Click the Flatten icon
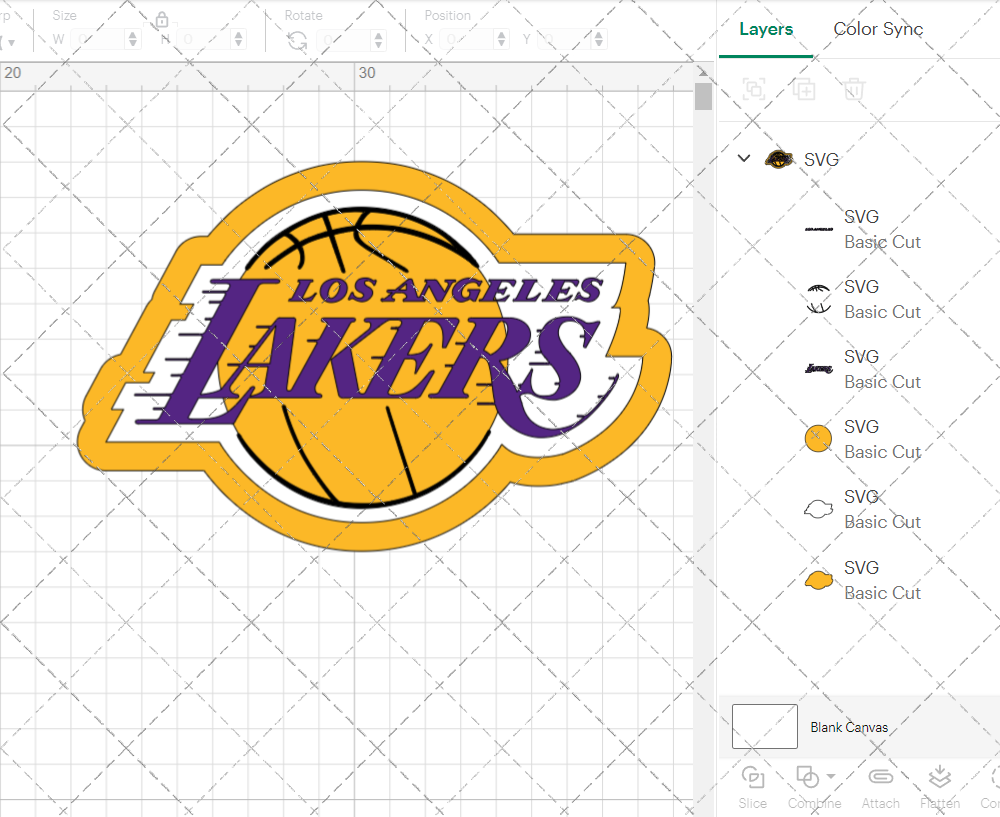The image size is (1000, 817). [x=939, y=777]
